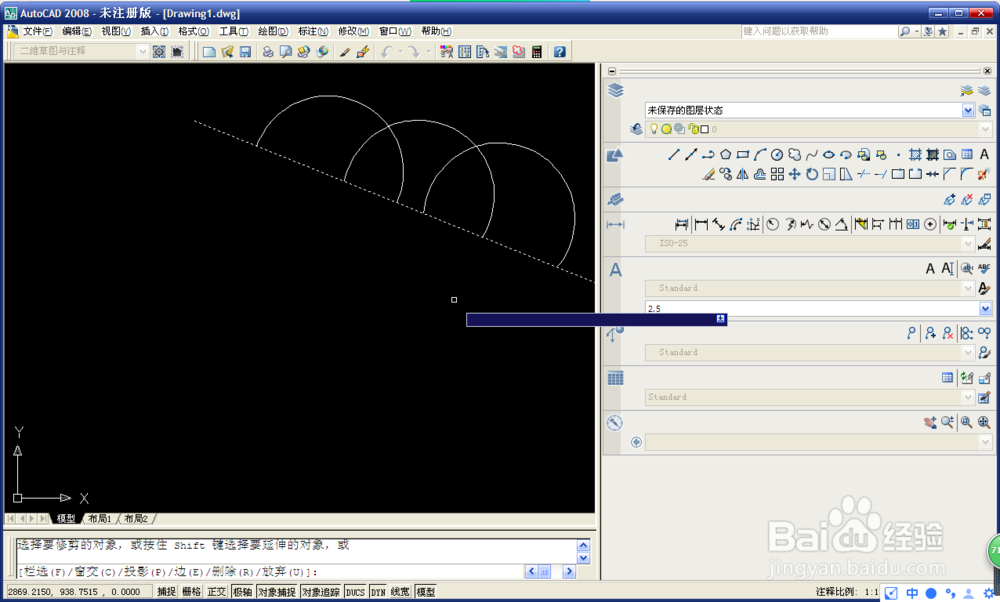Open the 修改(M) menu

point(353,31)
